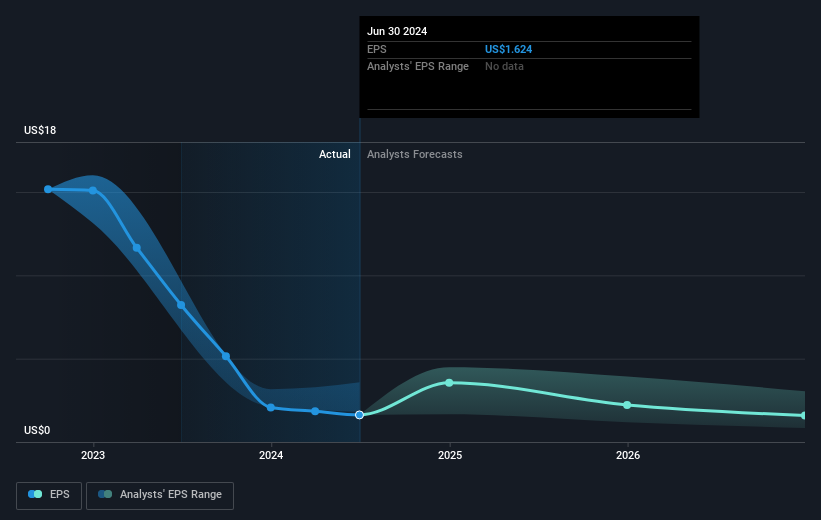Click the EPS data point at 2024 tick
Screen dimensions: 821x520
(x=271, y=407)
